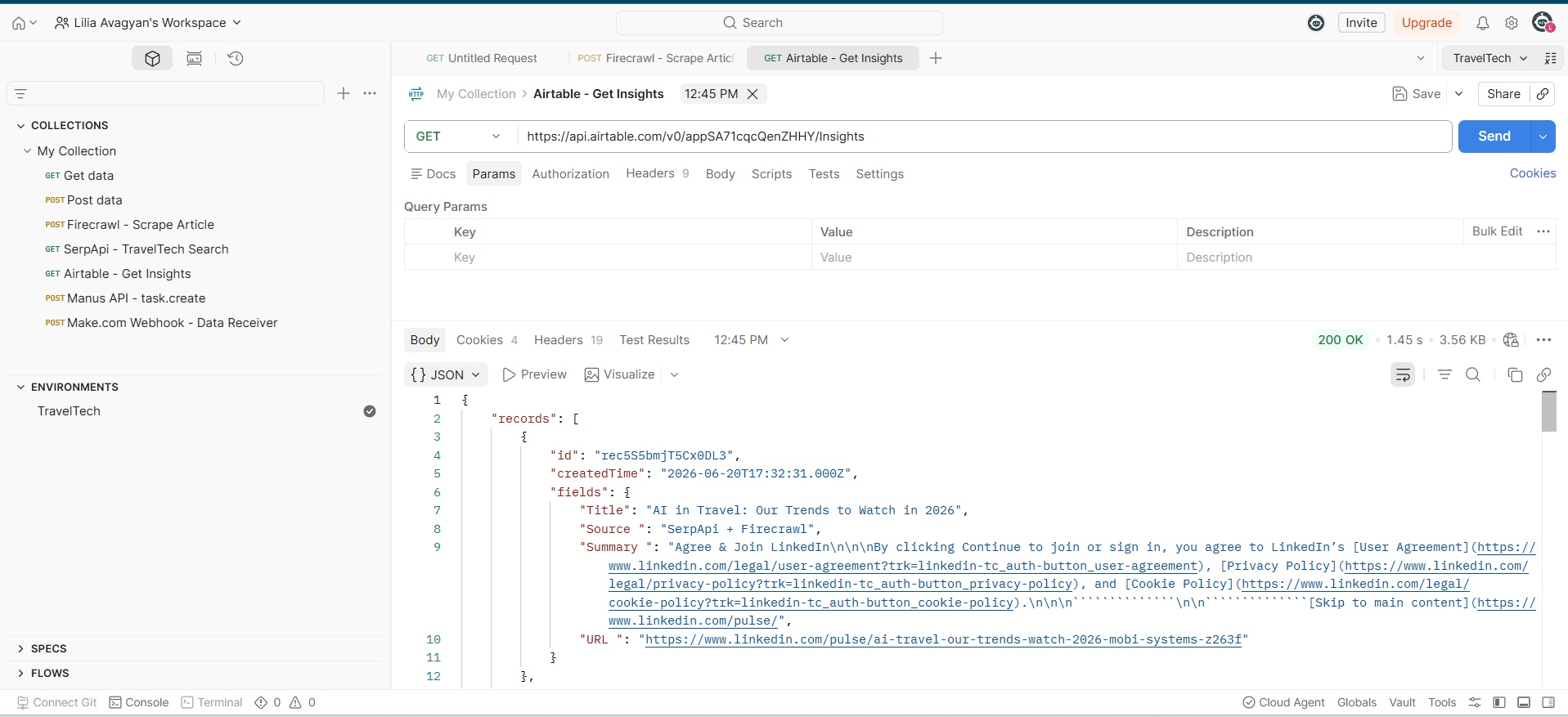Switch to the request Headers tab
1568x717 pixels.
(x=658, y=173)
